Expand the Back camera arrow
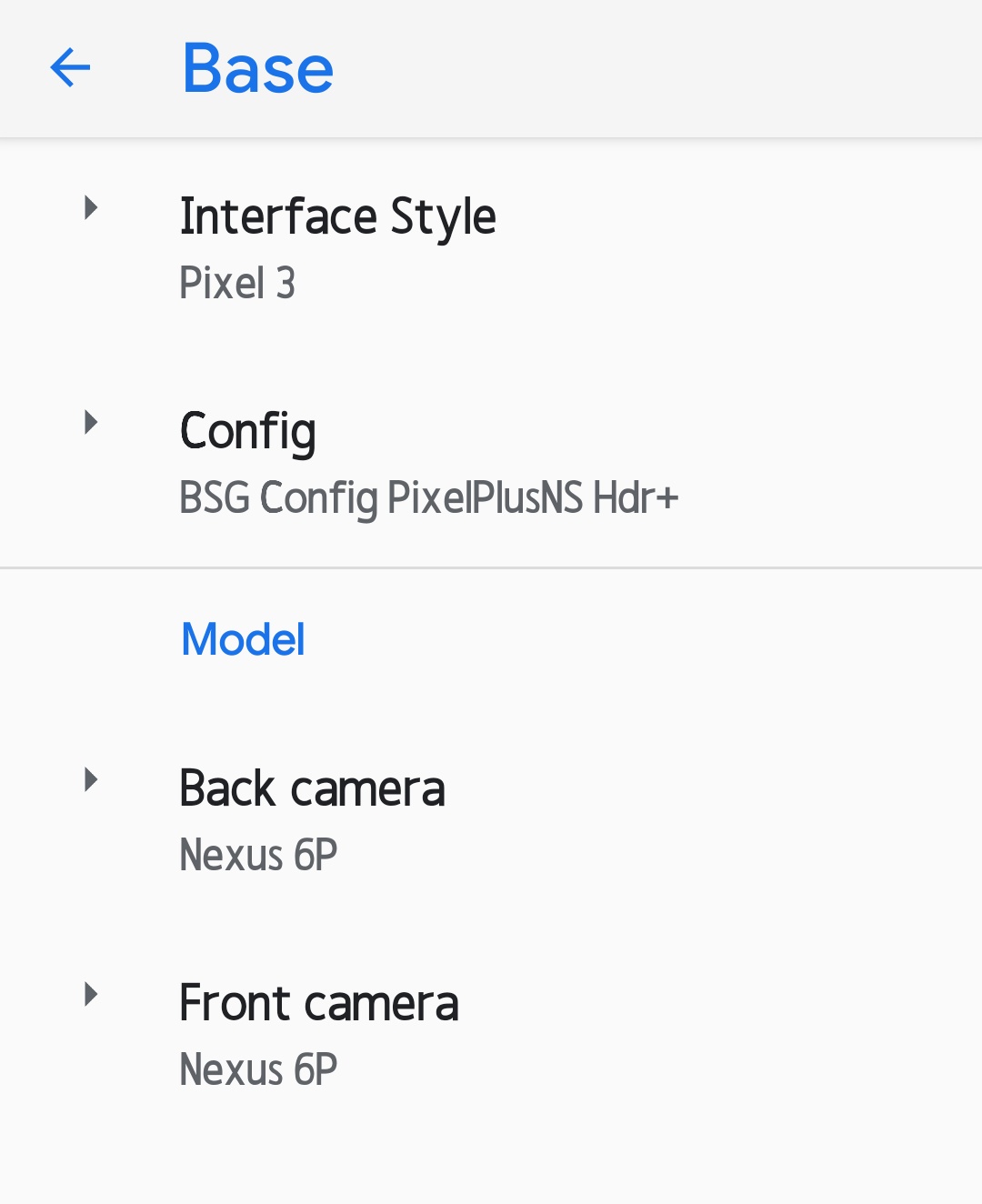 91,780
